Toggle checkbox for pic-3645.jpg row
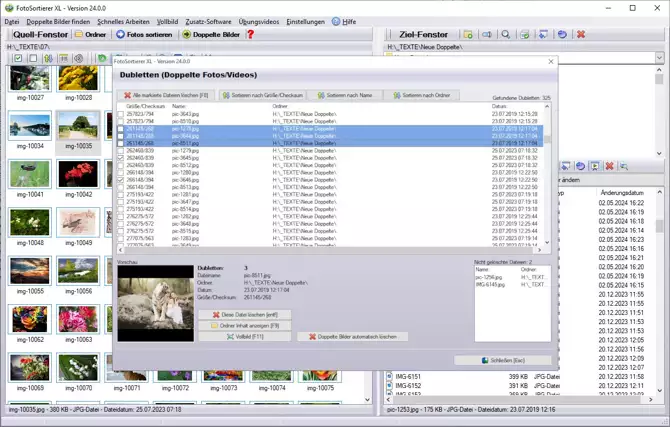Screen dimensions: 670x427 pos(121,158)
